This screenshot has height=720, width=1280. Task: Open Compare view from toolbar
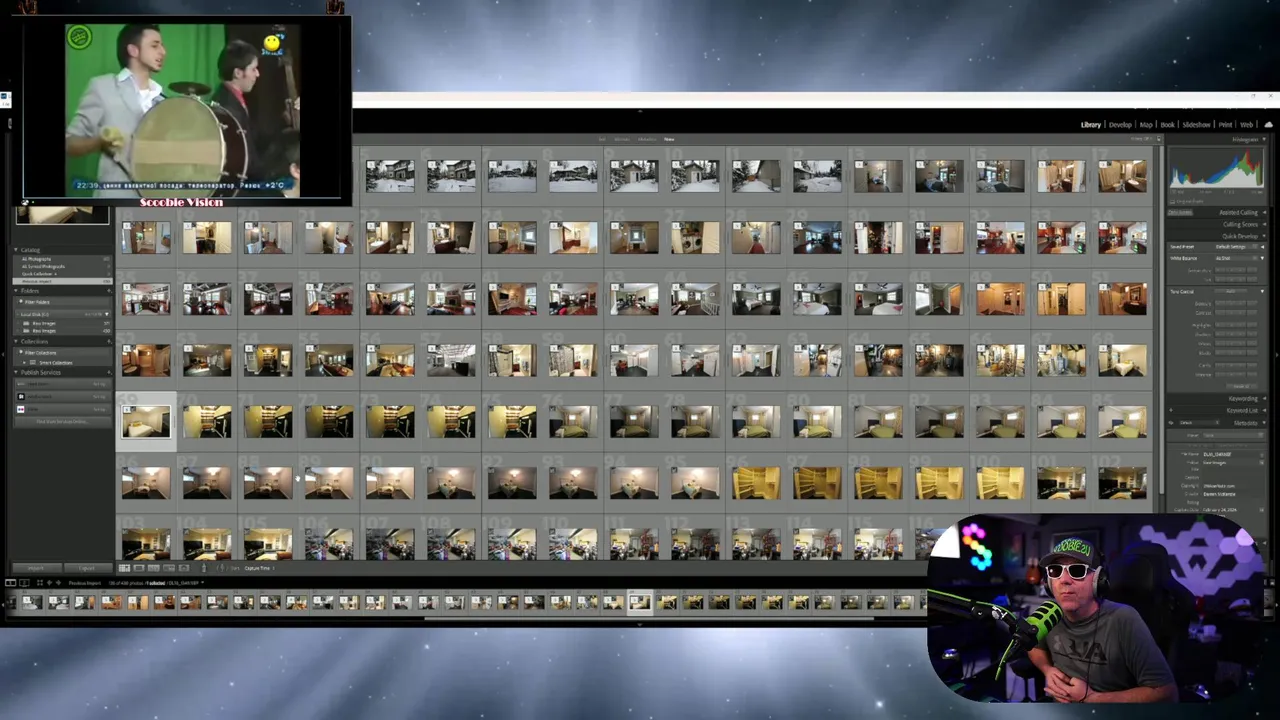pos(153,568)
